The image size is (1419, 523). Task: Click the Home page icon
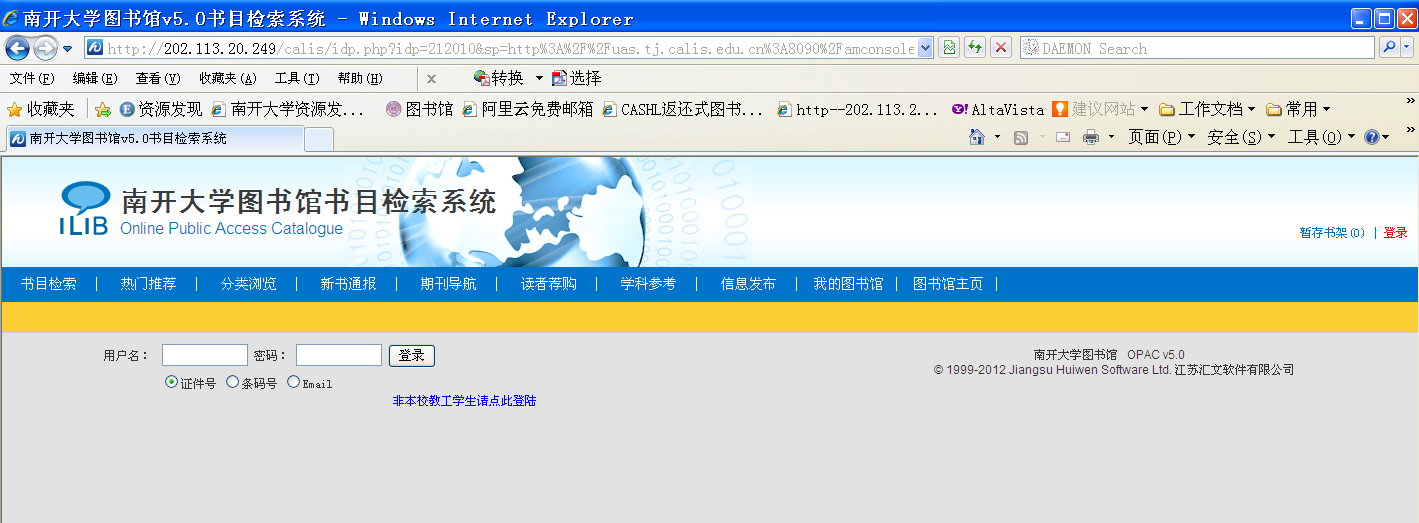coord(977,137)
